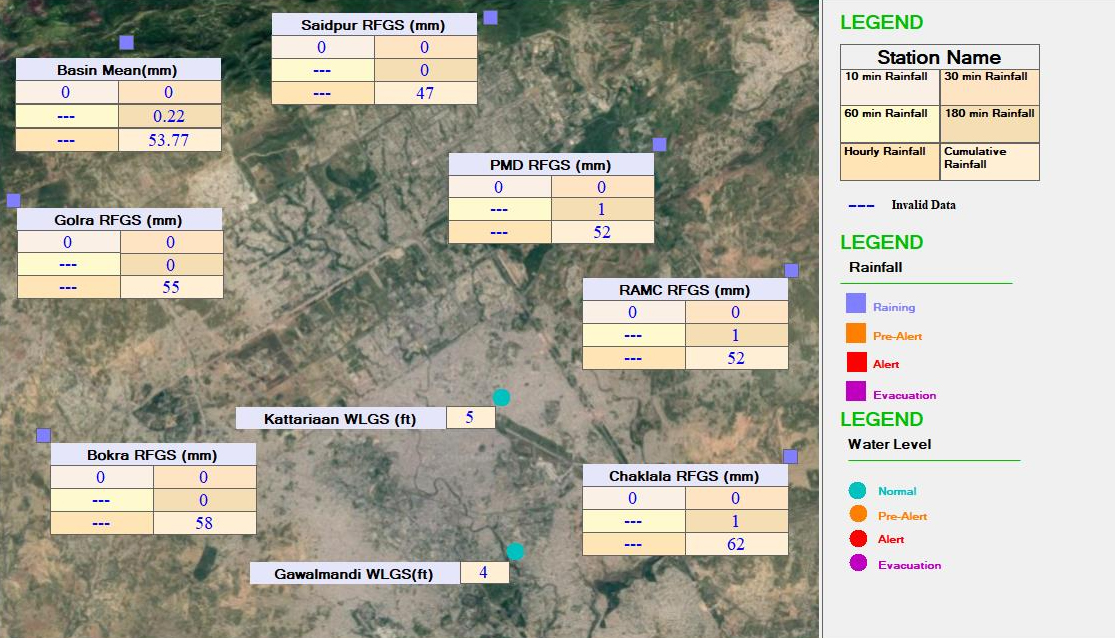Select the Normal water level legend circle
Viewport: 1115px width, 638px height.
click(857, 490)
